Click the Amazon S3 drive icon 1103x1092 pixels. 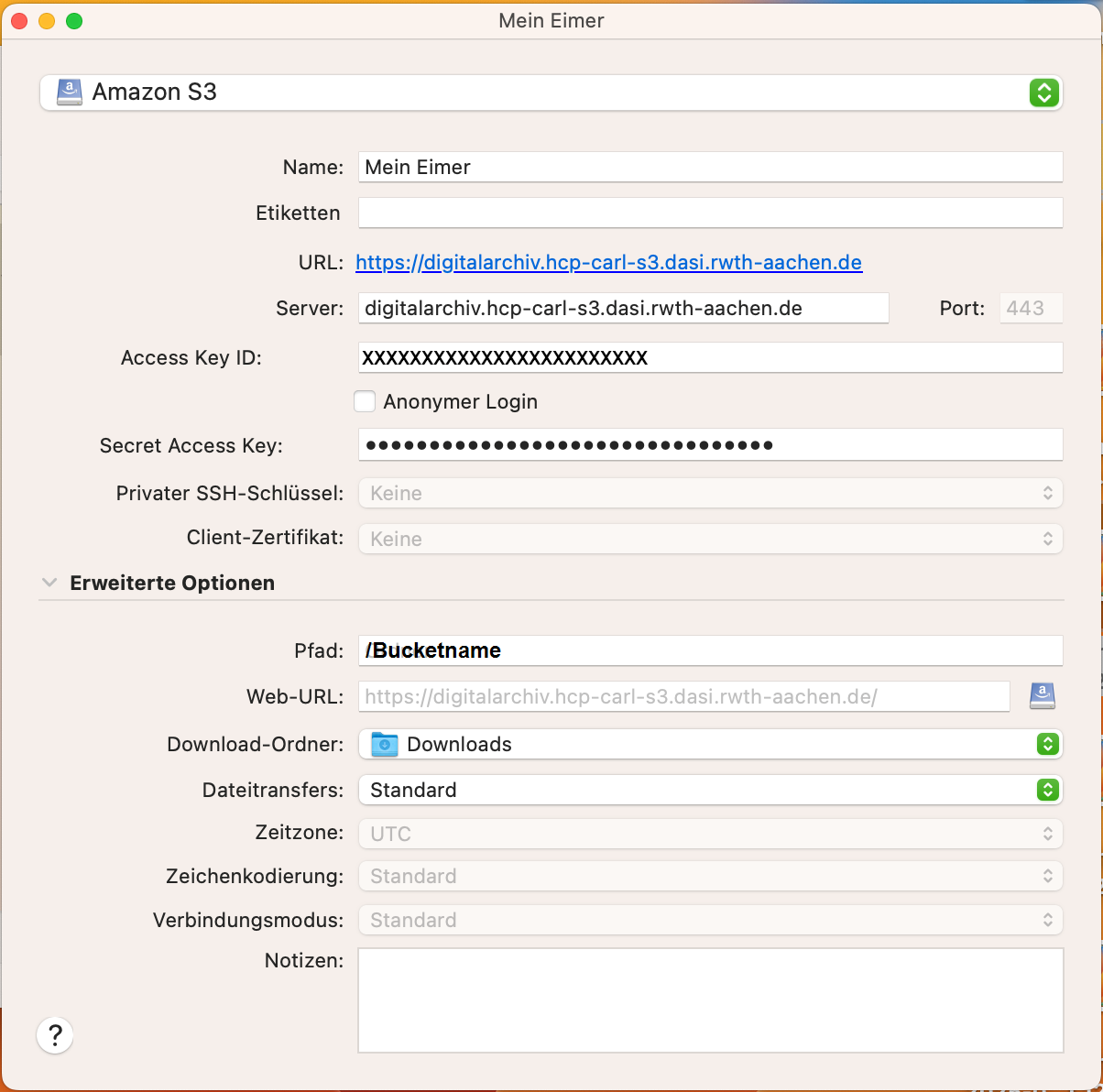pyautogui.click(x=70, y=92)
